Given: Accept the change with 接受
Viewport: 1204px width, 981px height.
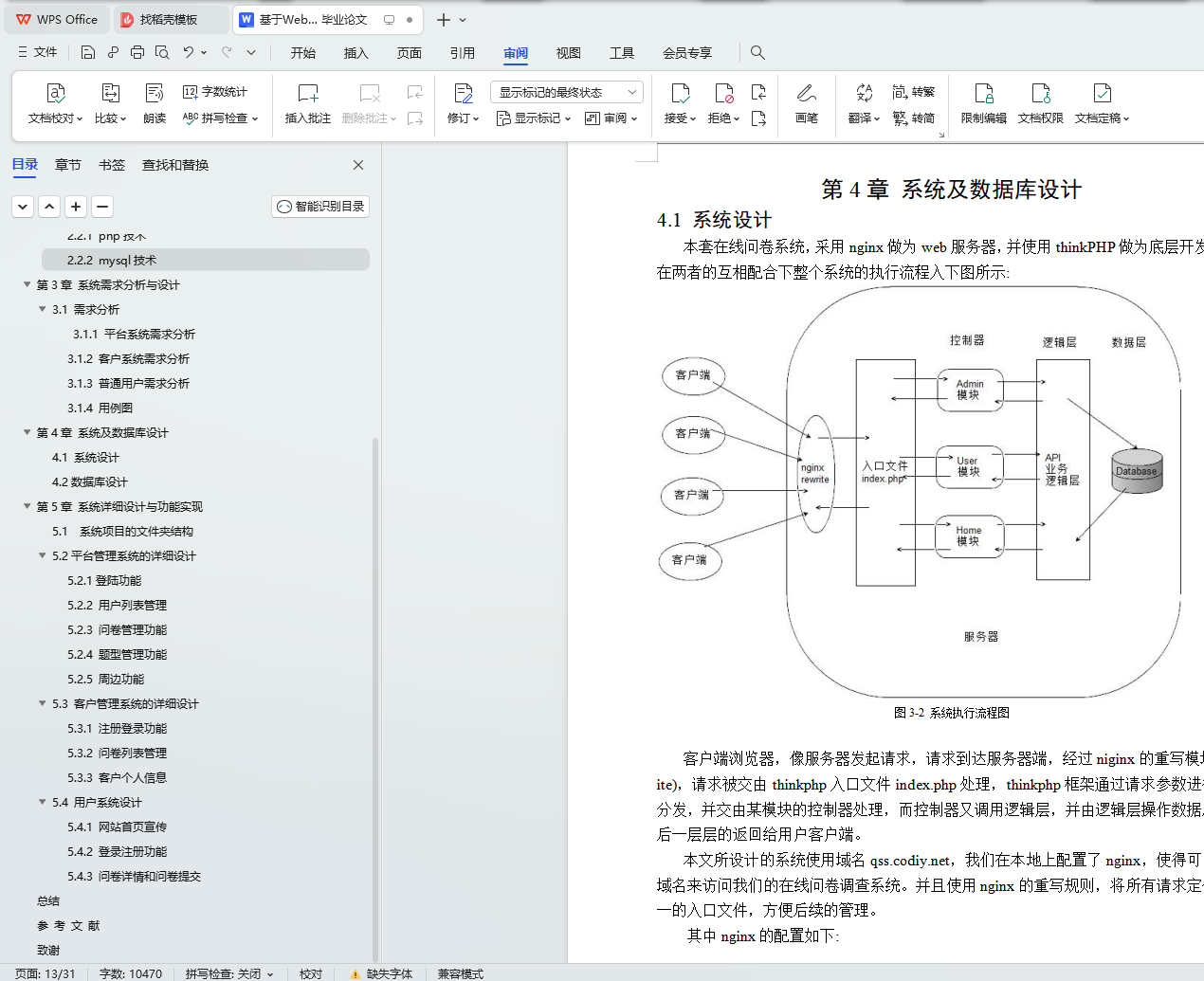Looking at the screenshot, I should click(680, 104).
